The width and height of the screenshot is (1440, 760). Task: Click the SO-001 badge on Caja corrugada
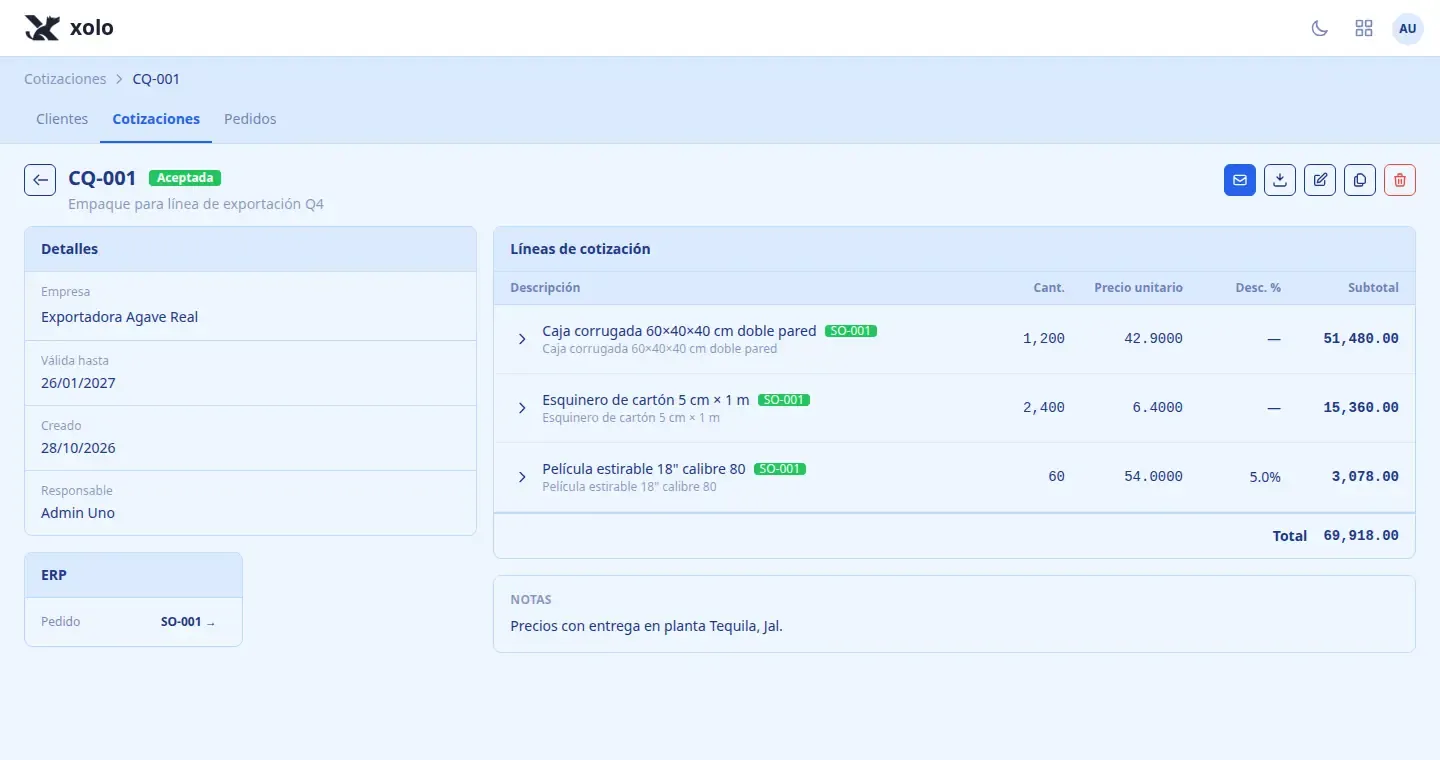851,331
